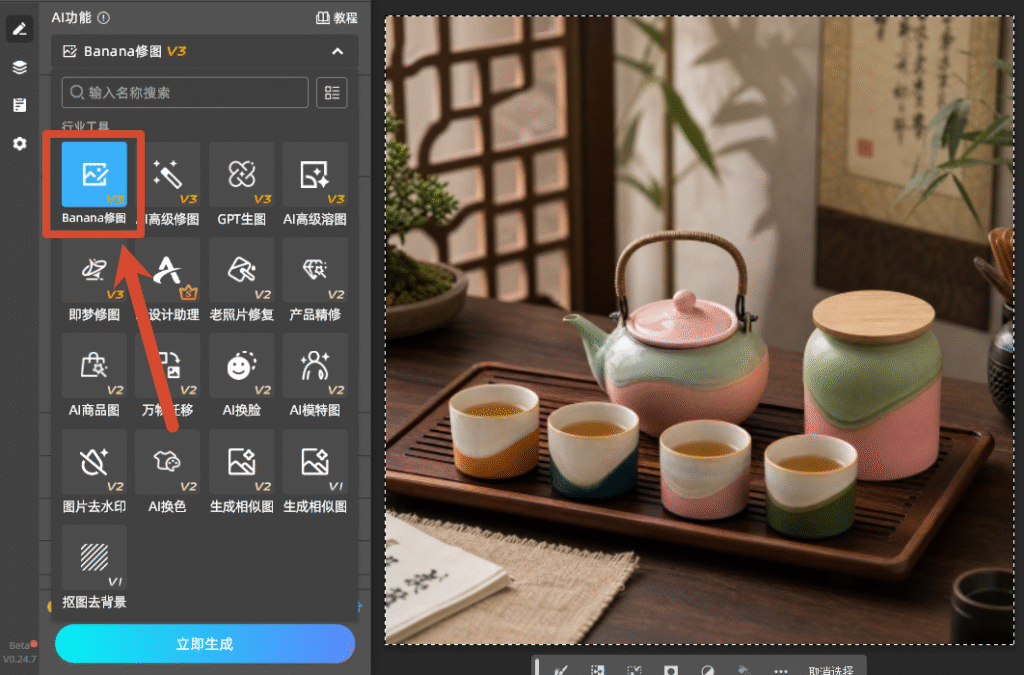Choose the 老照片修复 tool
This screenshot has width=1024, height=675.
(x=242, y=279)
